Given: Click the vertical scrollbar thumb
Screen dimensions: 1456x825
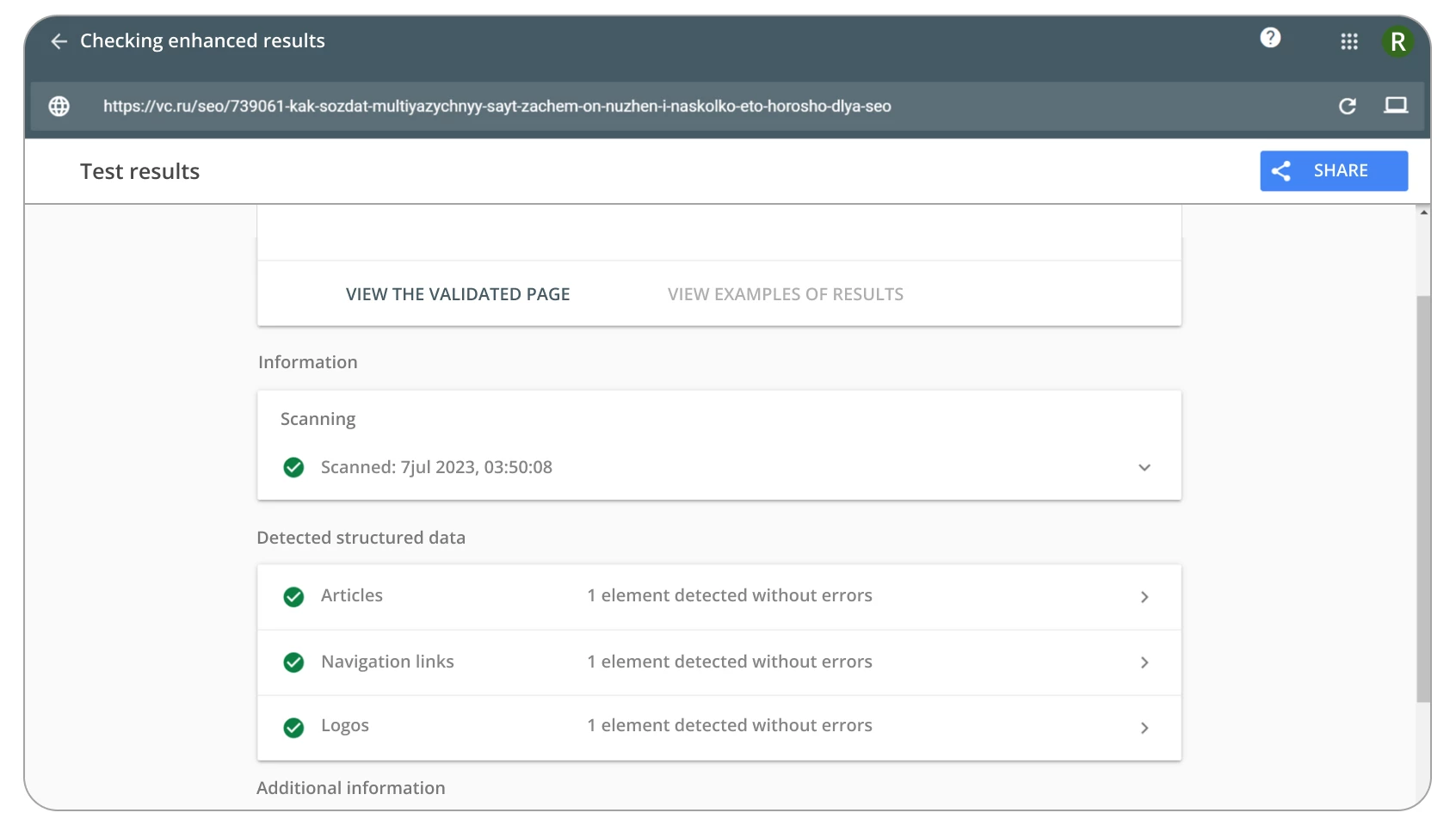Looking at the screenshot, I should [x=1423, y=499].
